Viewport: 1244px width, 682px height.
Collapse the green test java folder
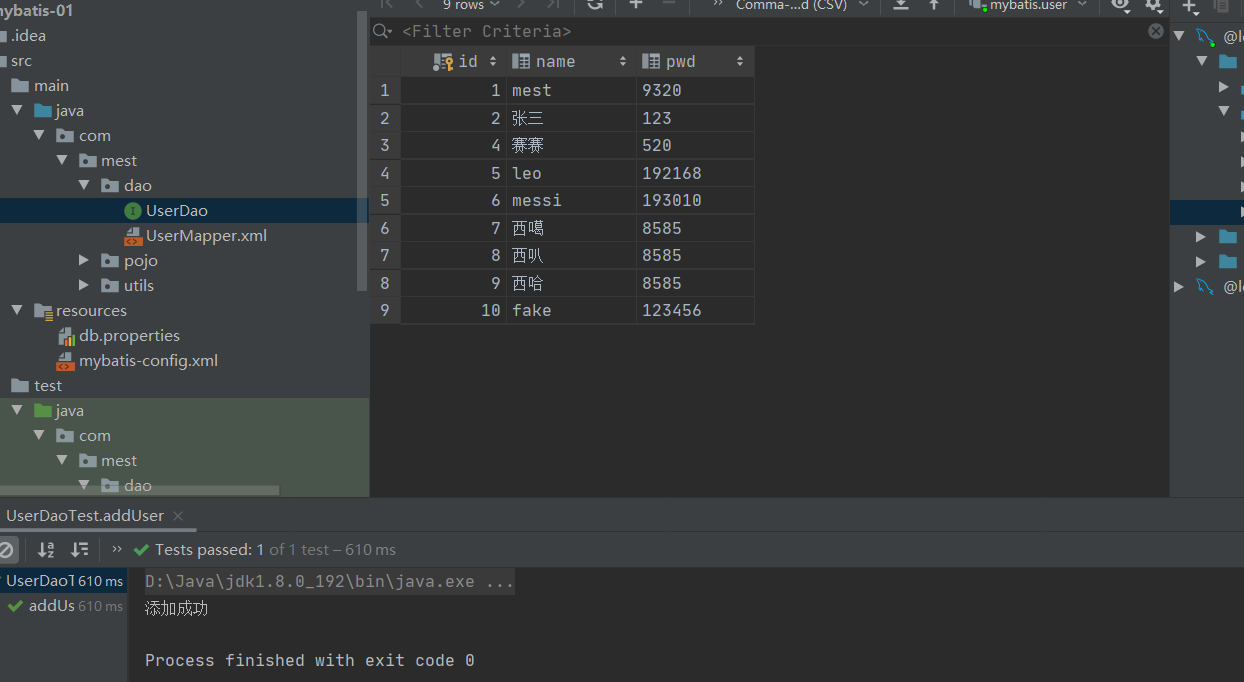(18, 410)
